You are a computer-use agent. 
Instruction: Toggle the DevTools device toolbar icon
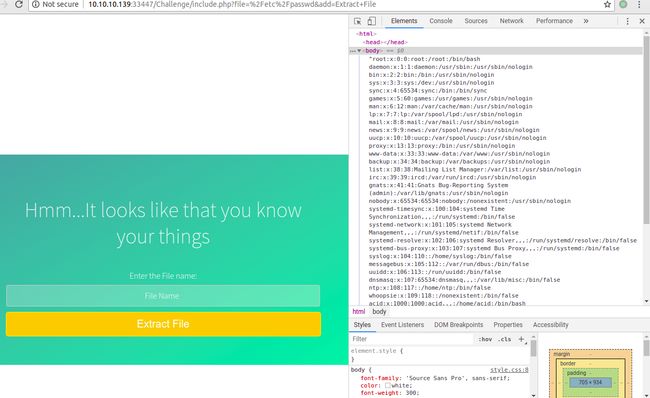coord(371,21)
